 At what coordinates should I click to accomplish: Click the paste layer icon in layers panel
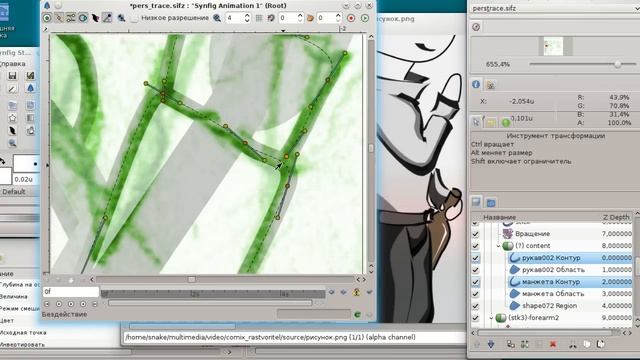(x=600, y=344)
